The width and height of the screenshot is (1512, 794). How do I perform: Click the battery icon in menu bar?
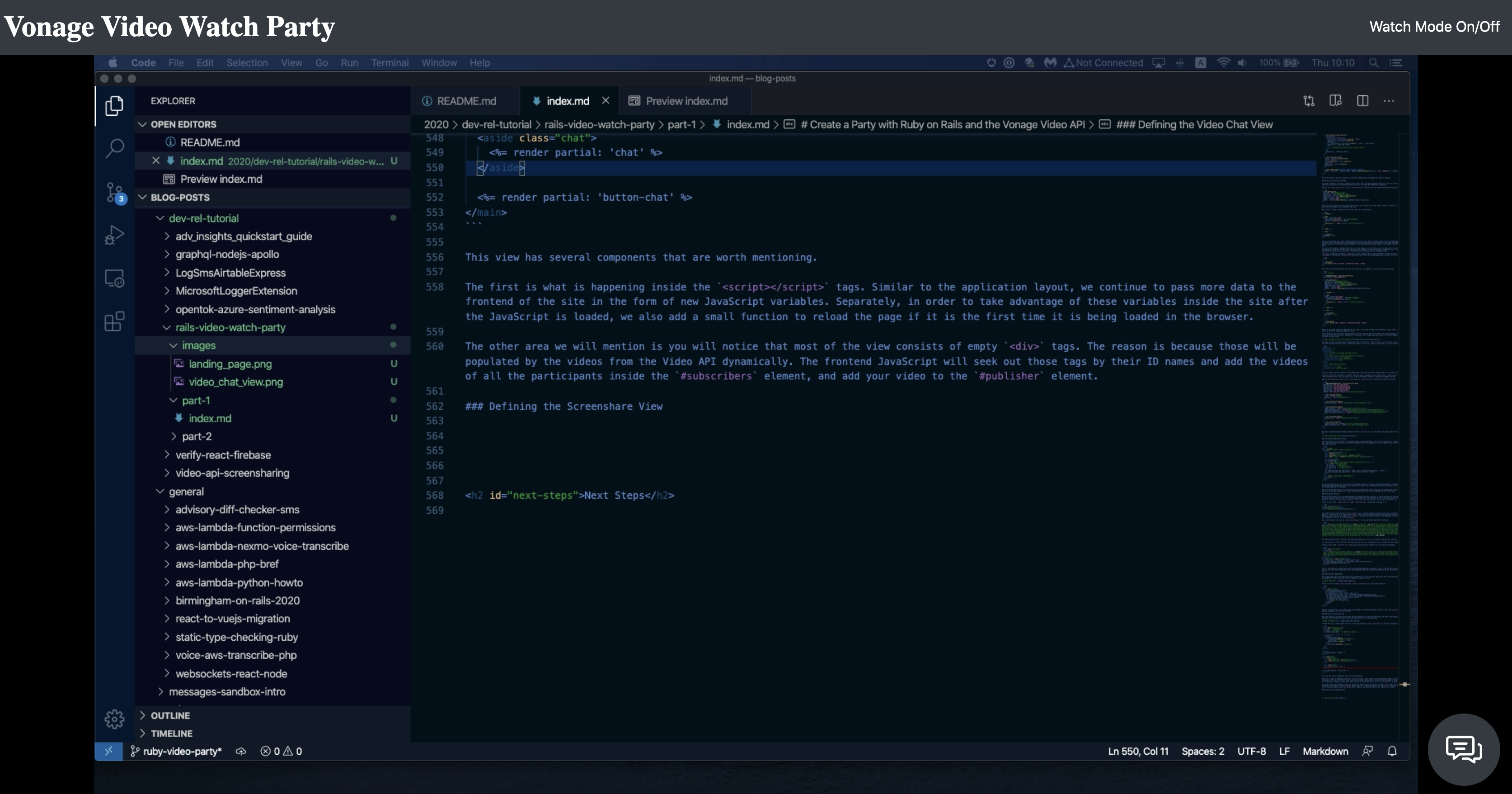(x=1291, y=63)
